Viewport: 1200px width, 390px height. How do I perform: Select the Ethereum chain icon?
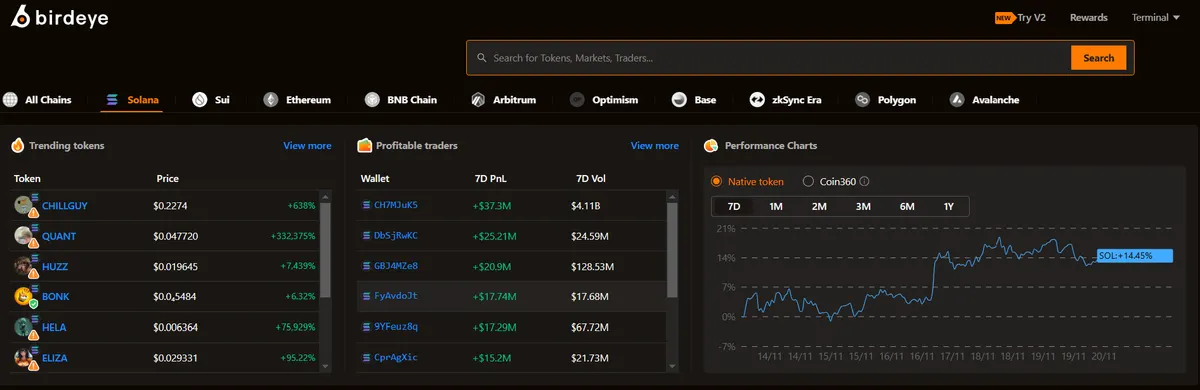pos(270,100)
